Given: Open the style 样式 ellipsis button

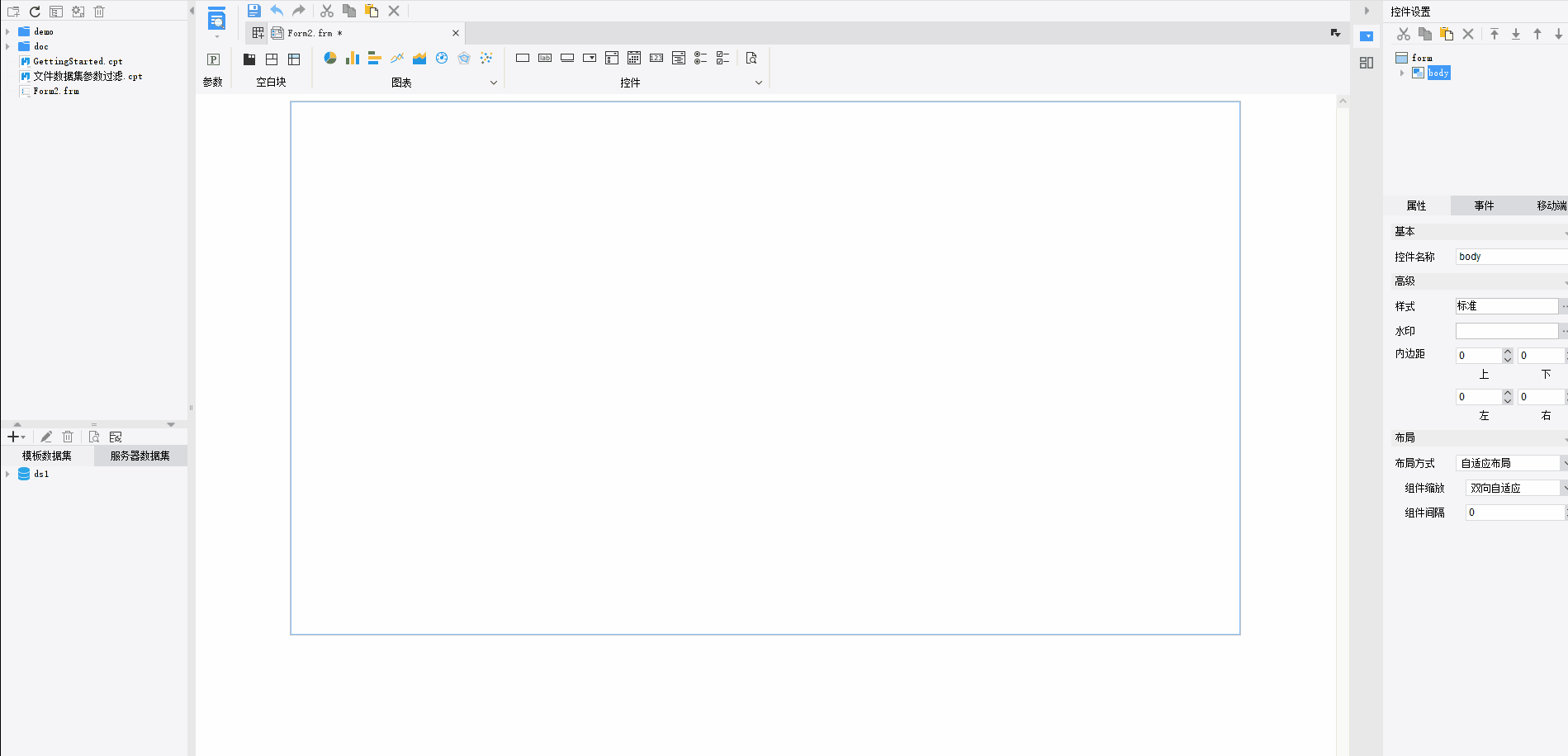Looking at the screenshot, I should click(x=1564, y=306).
